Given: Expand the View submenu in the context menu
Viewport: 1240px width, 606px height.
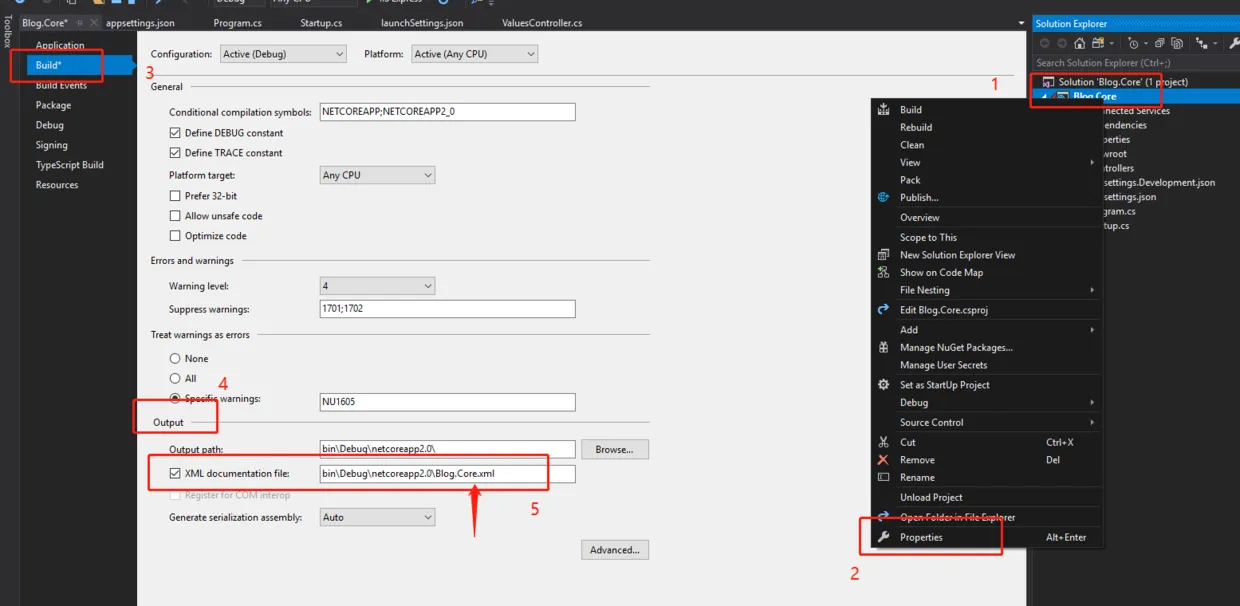Looking at the screenshot, I should coord(1092,163).
